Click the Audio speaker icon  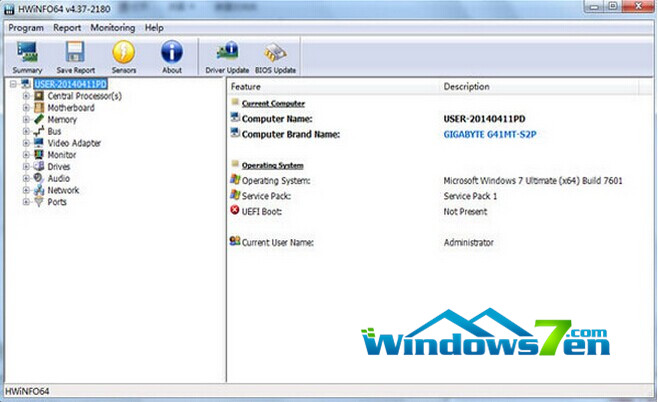pyautogui.click(x=39, y=178)
